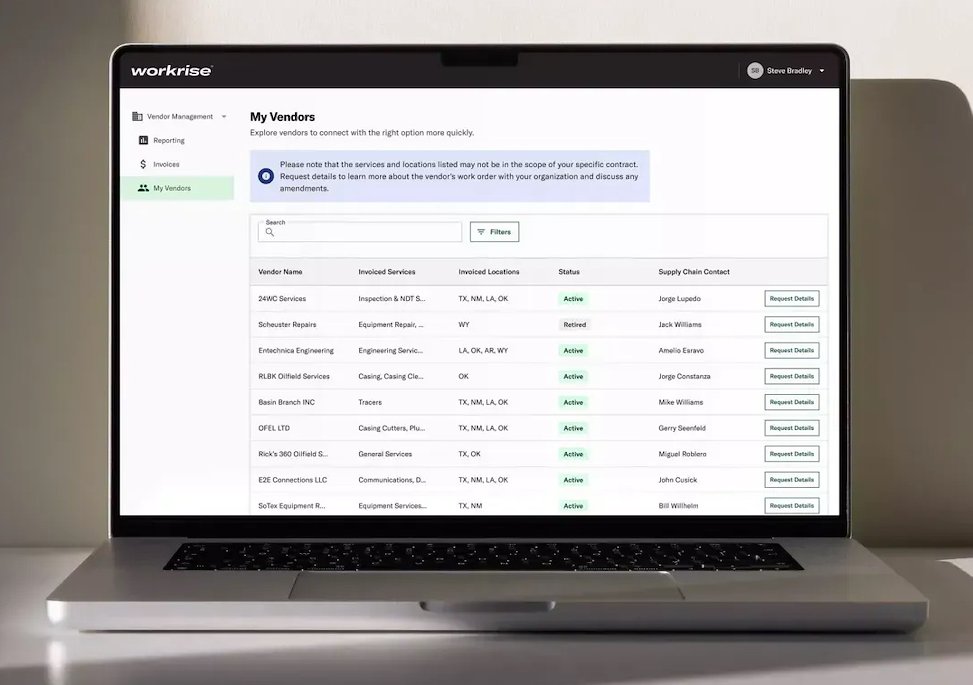973x685 pixels.
Task: Click contact Mike Williams
Action: [681, 402]
